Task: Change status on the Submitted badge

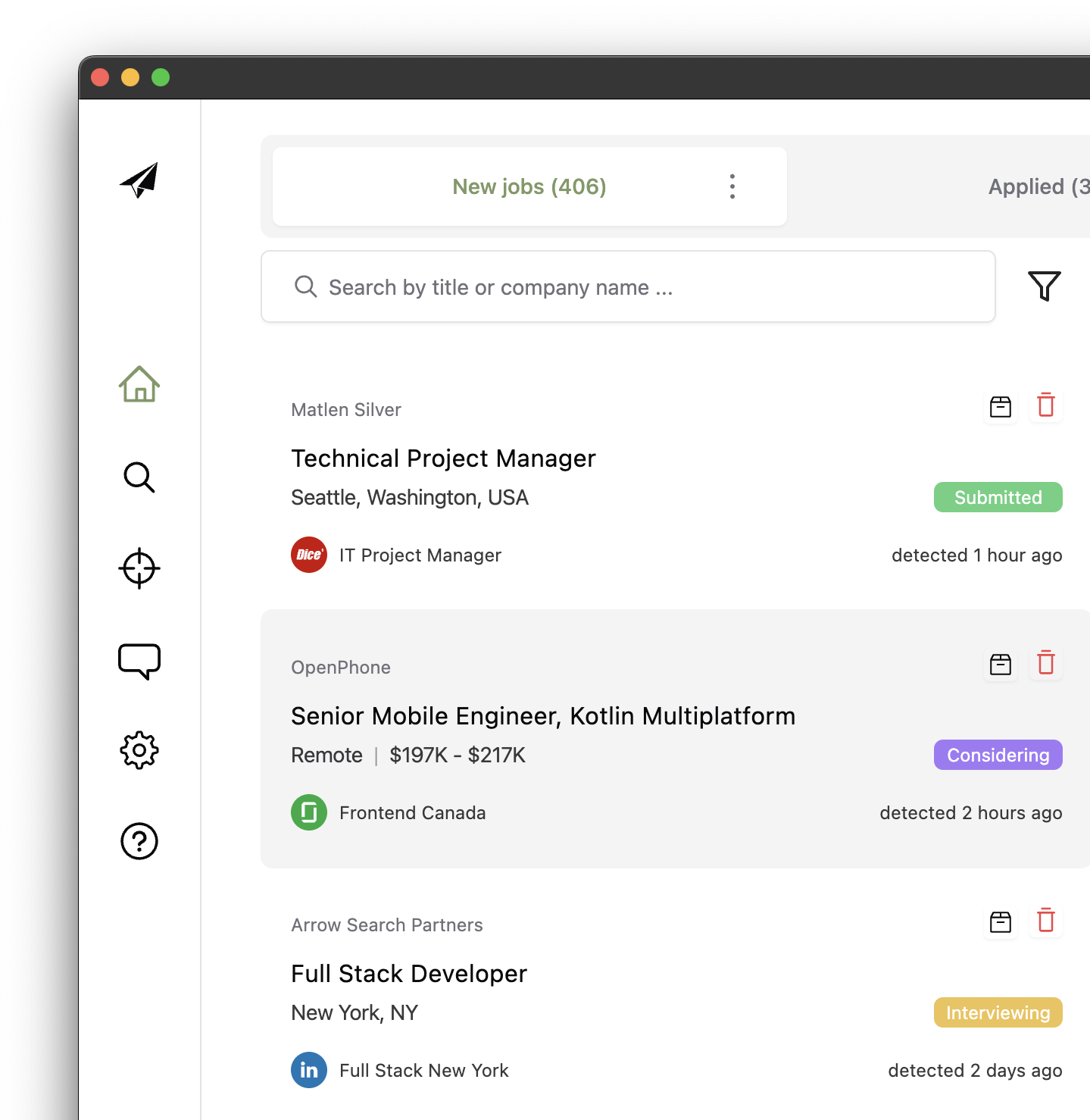Action: pyautogui.click(x=998, y=497)
